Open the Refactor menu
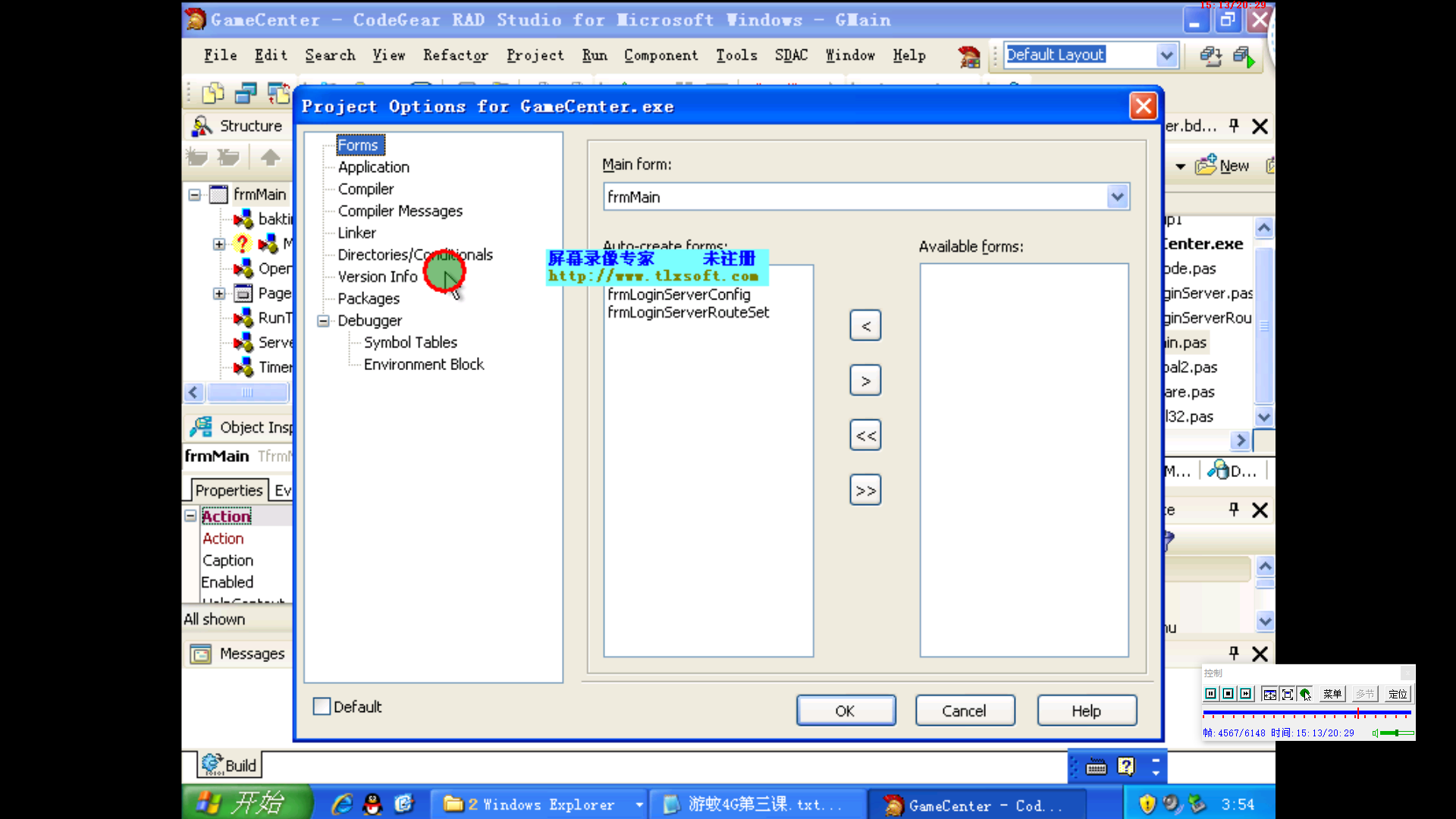The width and height of the screenshot is (1456, 819). [455, 55]
